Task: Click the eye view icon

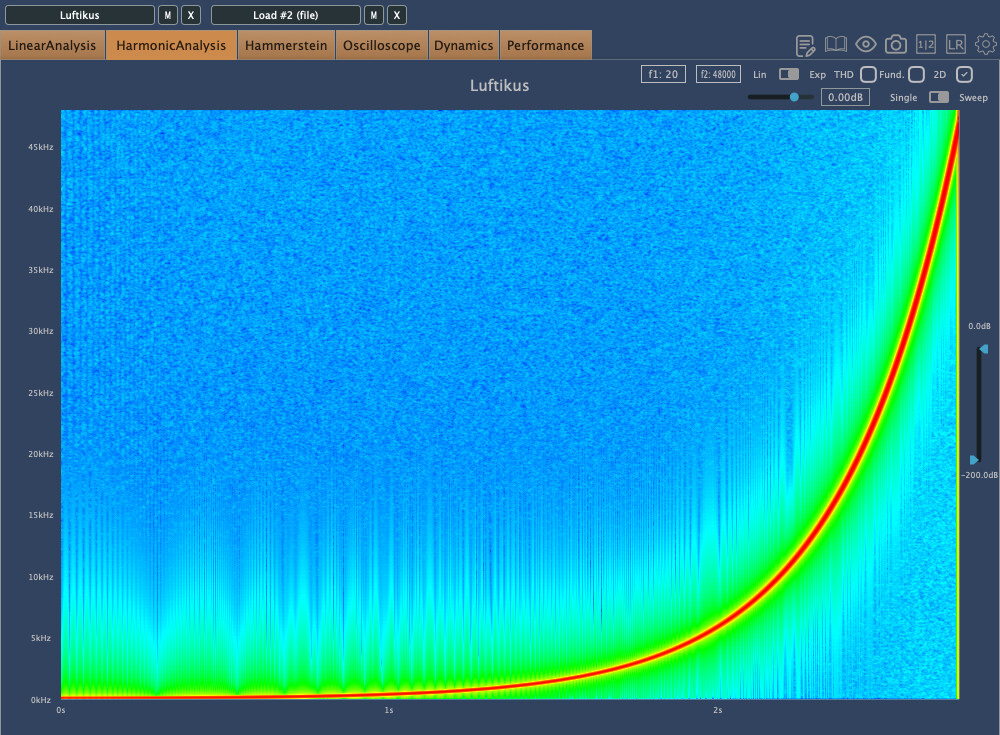Action: (866, 45)
